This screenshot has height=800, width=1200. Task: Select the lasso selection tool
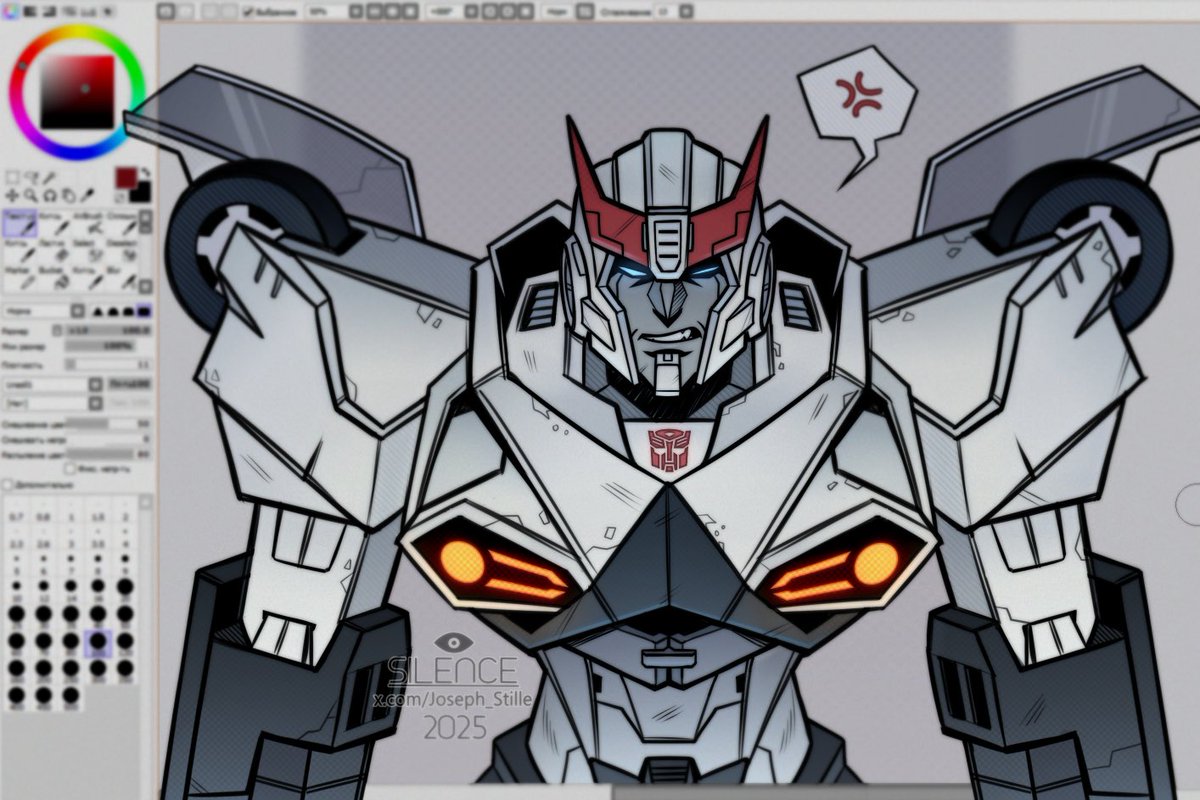(x=31, y=178)
